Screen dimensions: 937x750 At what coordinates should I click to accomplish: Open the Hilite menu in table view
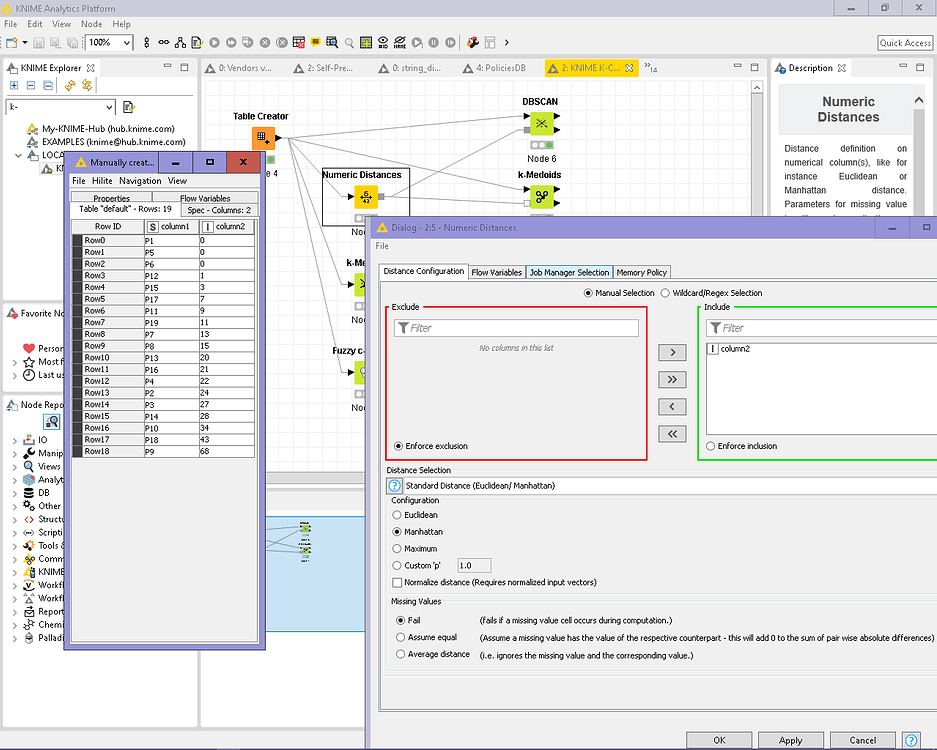[x=102, y=181]
